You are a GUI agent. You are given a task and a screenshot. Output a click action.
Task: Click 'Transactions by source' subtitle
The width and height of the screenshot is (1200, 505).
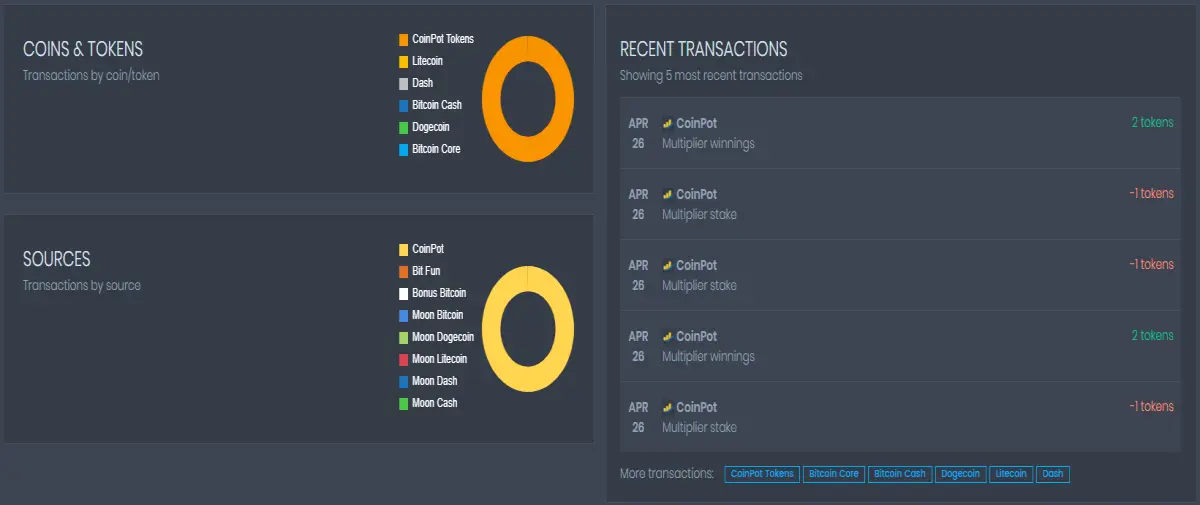(82, 285)
